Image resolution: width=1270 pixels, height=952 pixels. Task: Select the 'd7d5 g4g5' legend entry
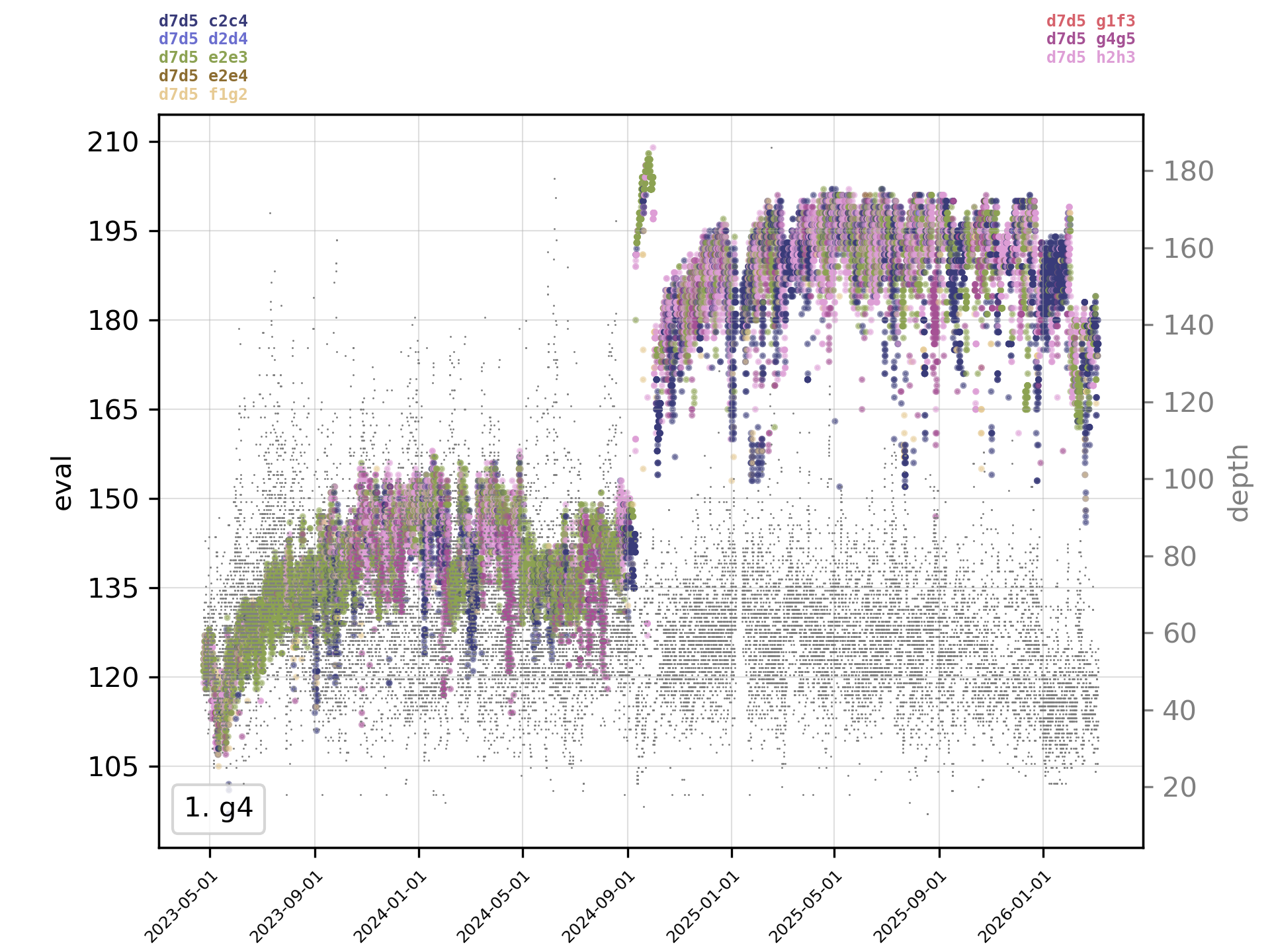click(x=1091, y=39)
